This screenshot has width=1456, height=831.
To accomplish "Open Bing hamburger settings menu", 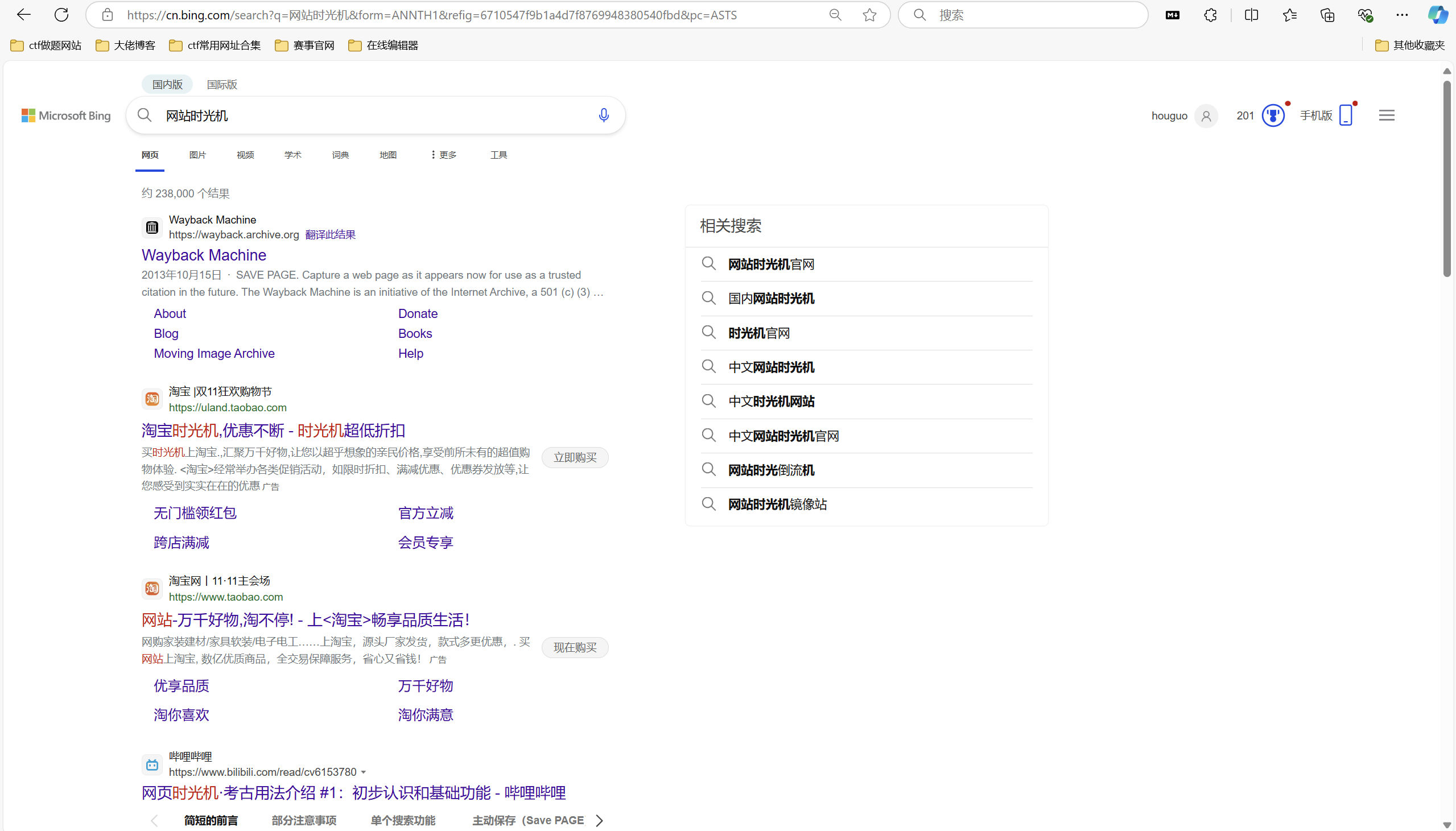I will tap(1387, 115).
